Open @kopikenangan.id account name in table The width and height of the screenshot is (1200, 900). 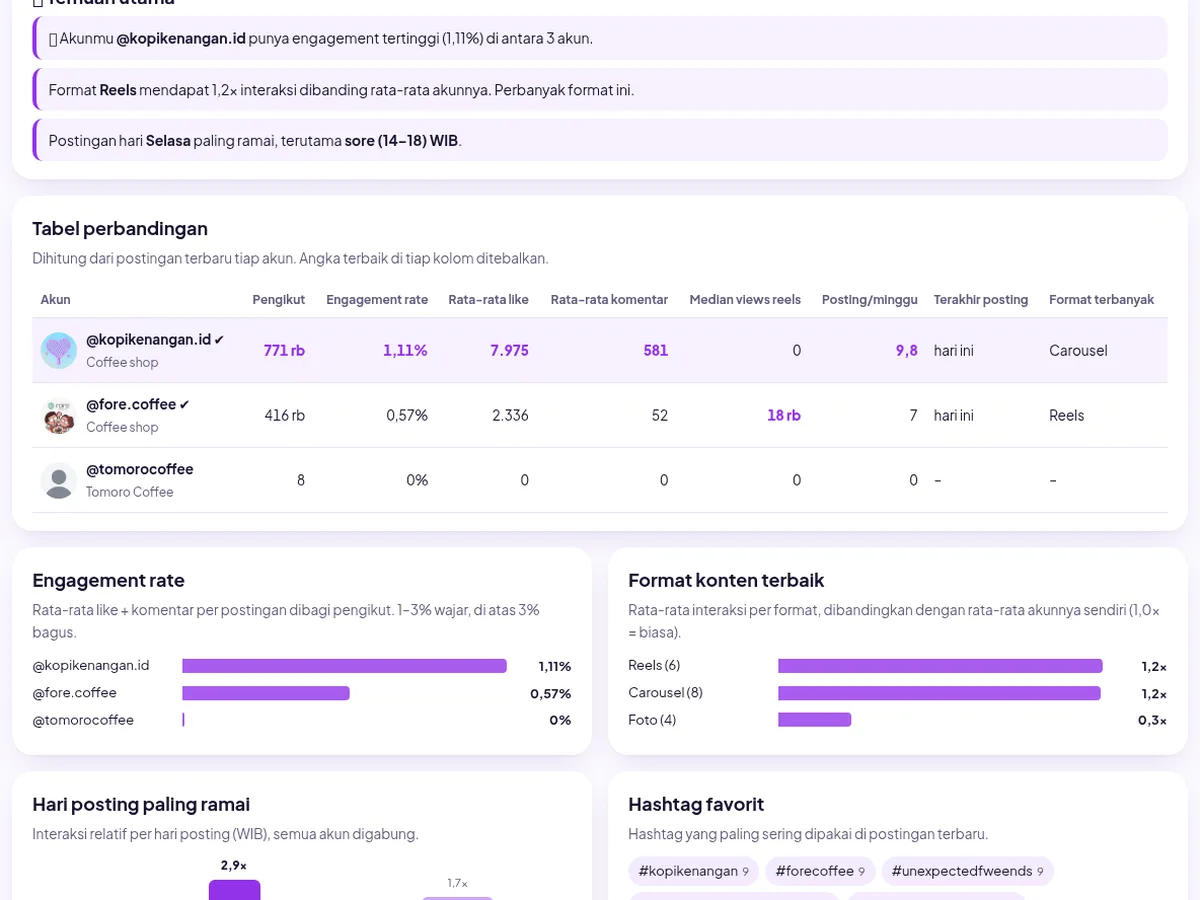(149, 340)
